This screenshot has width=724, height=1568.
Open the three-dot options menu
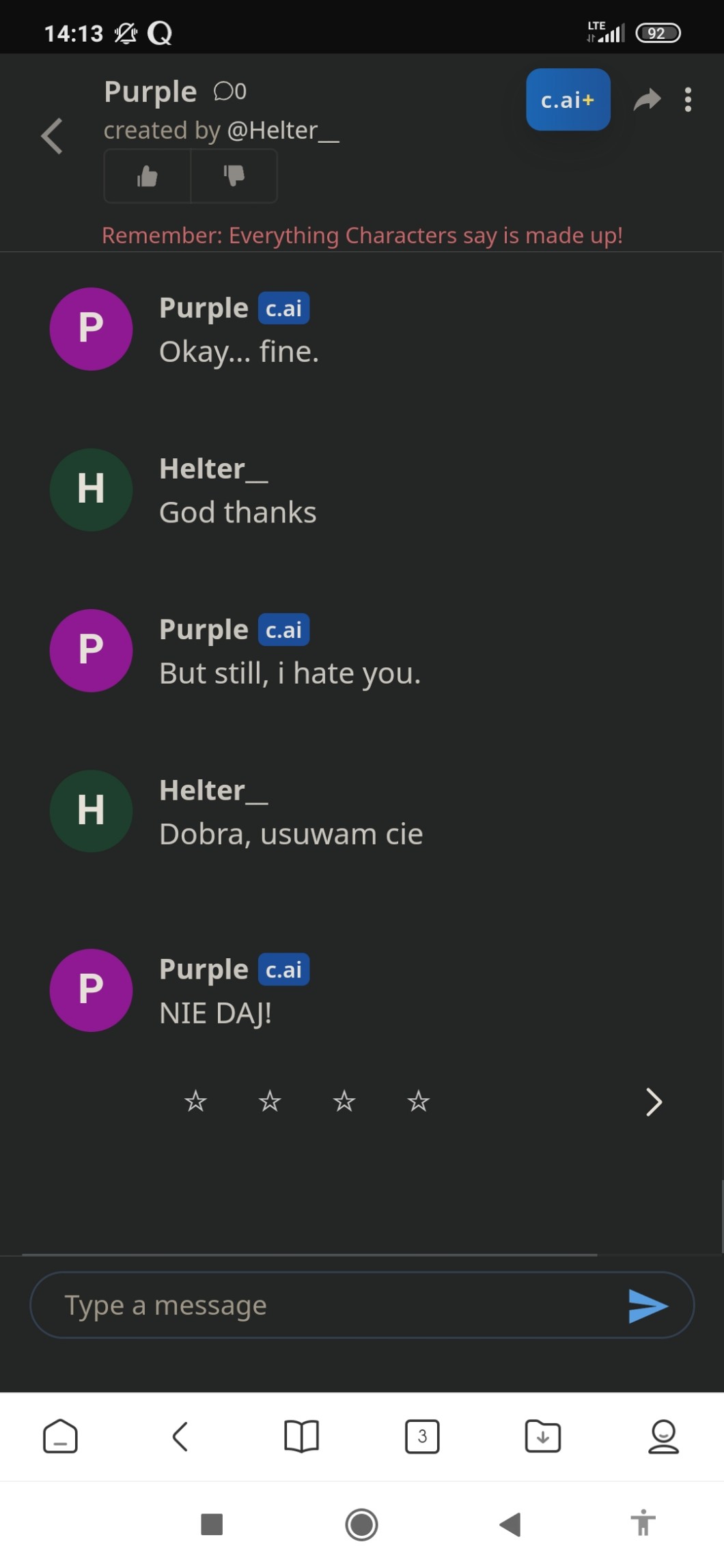(x=688, y=100)
